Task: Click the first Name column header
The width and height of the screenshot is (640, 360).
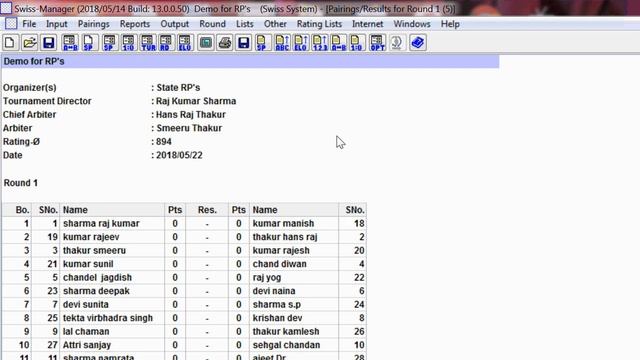Action: 112,210
